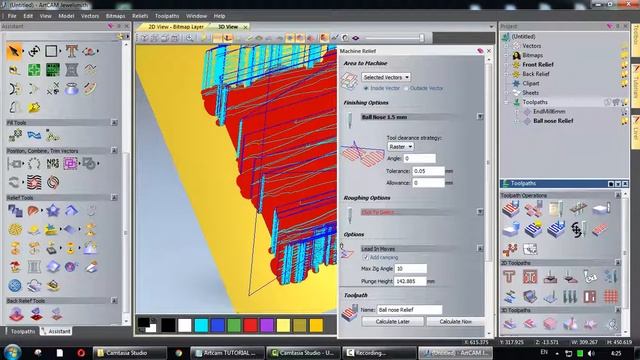640x360 pixels.
Task: Select the Front Relief tree item
Action: tap(538, 64)
